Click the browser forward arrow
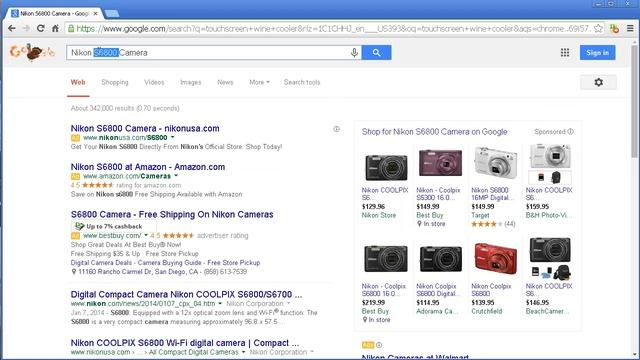The width and height of the screenshot is (640, 360). pos(26,28)
